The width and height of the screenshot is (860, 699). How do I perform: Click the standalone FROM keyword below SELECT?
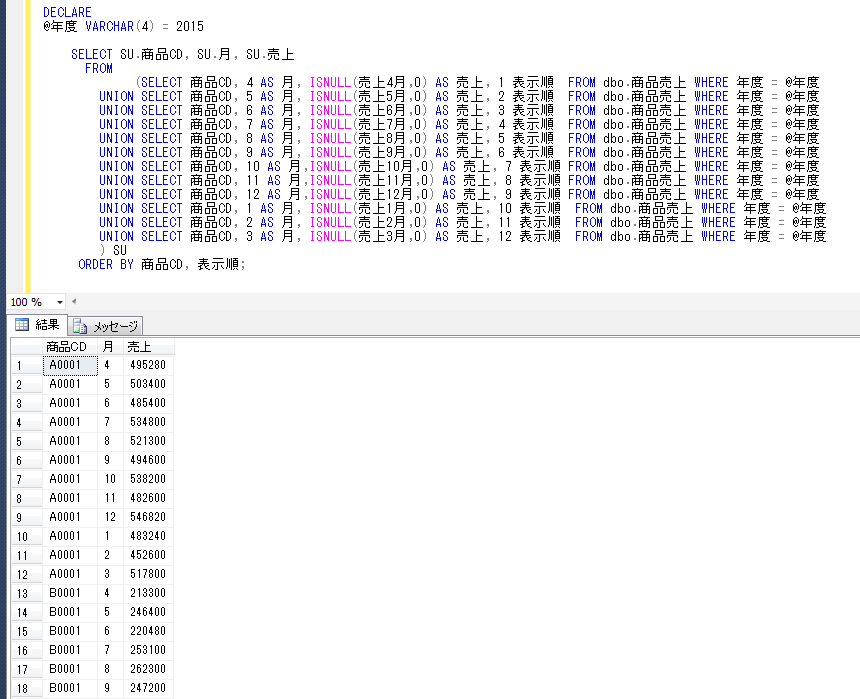[x=99, y=69]
